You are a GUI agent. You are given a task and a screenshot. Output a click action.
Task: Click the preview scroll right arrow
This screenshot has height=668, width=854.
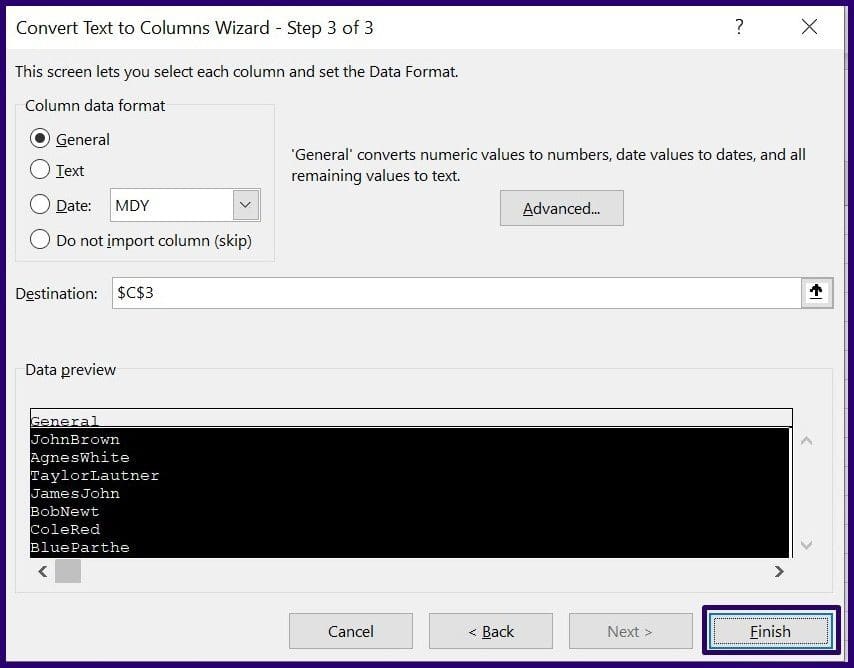tap(779, 571)
